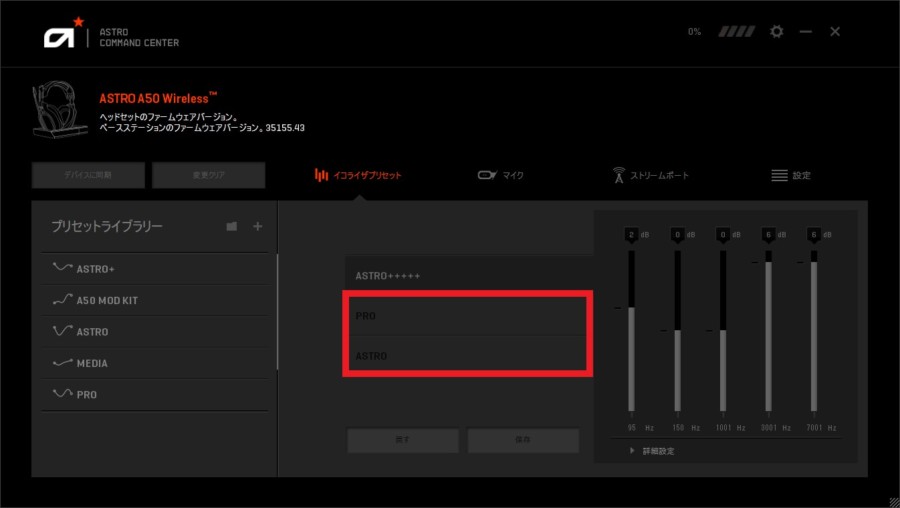900x508 pixels.
Task: Open the settings gear in title bar
Action: (x=776, y=32)
